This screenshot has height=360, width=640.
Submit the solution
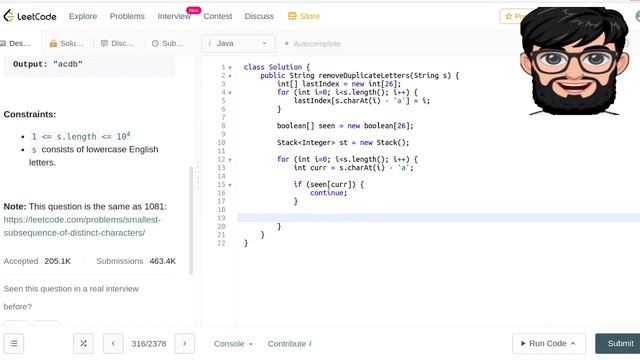click(618, 344)
